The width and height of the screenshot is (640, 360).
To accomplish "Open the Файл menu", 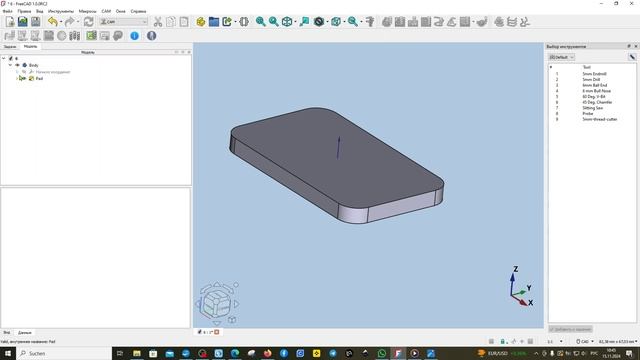I will pyautogui.click(x=7, y=11).
